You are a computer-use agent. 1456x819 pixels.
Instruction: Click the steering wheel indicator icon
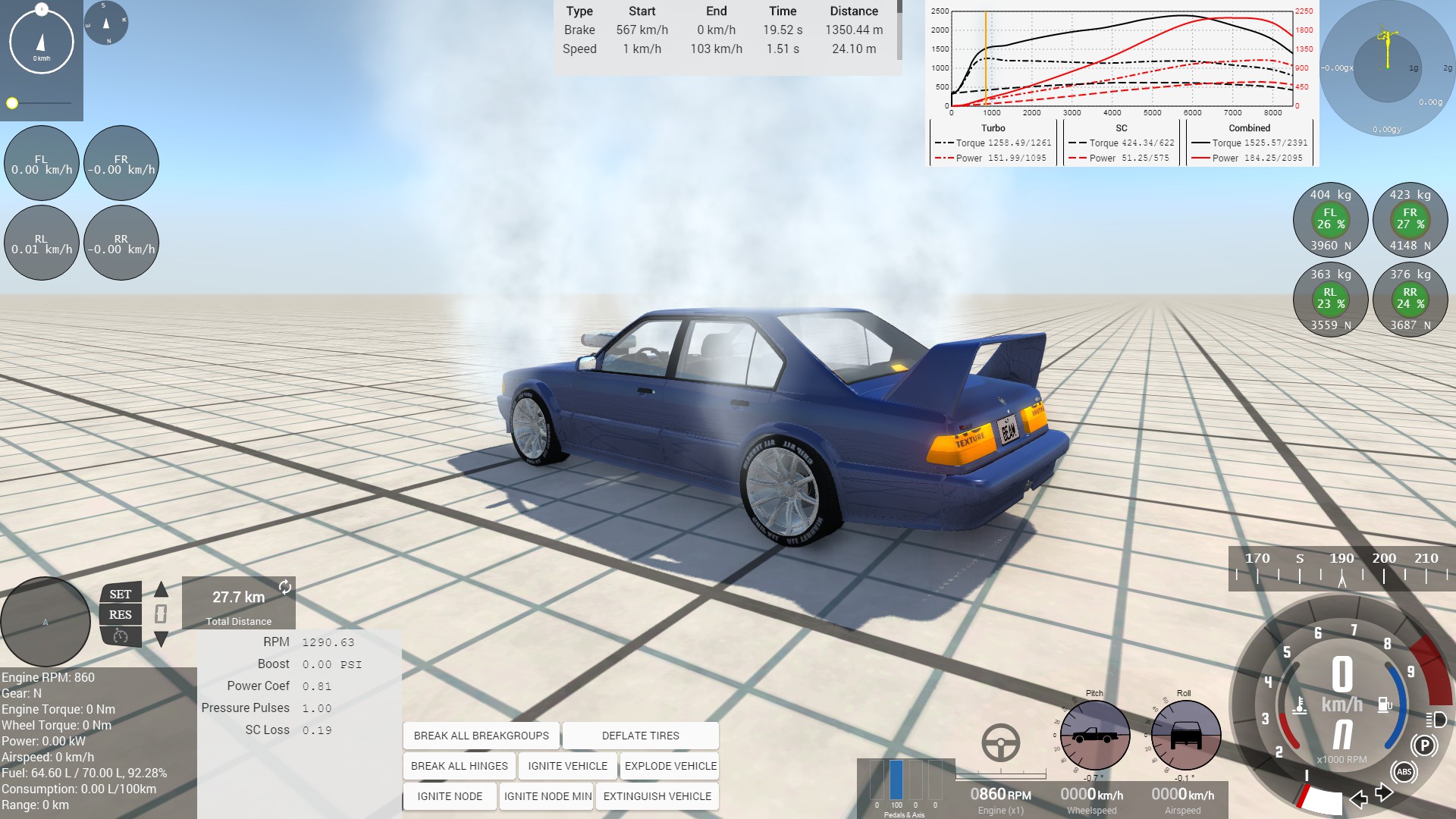pyautogui.click(x=1000, y=742)
